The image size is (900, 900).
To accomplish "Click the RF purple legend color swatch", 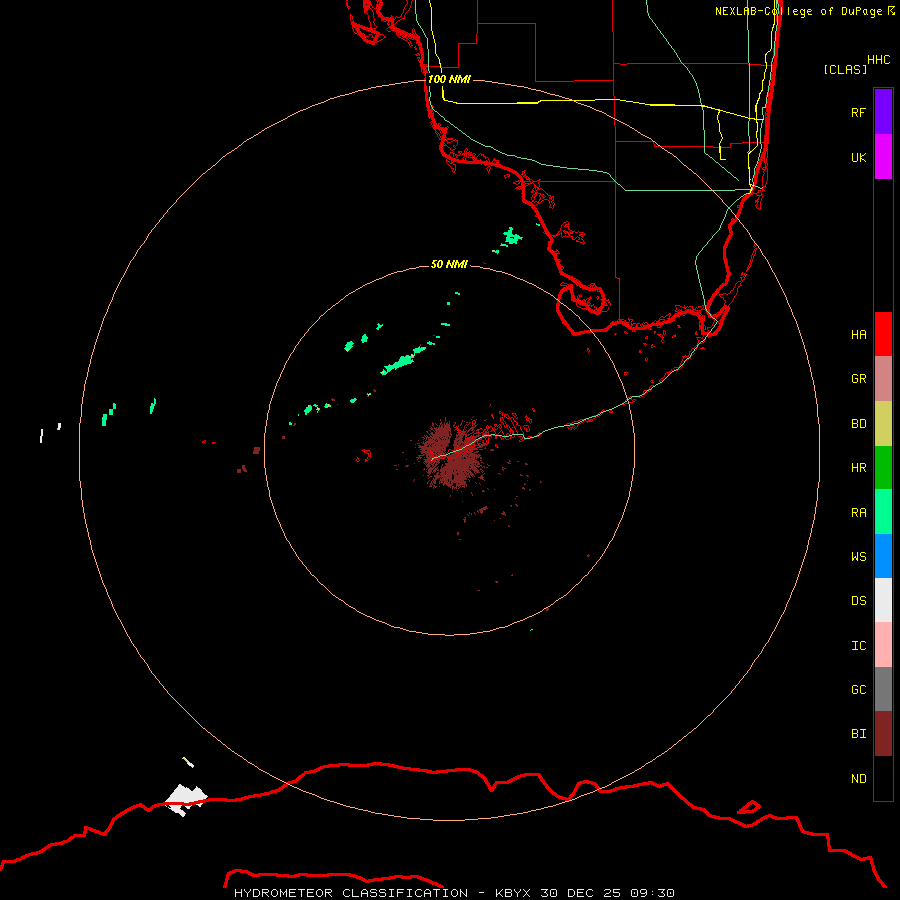I will pyautogui.click(x=883, y=112).
